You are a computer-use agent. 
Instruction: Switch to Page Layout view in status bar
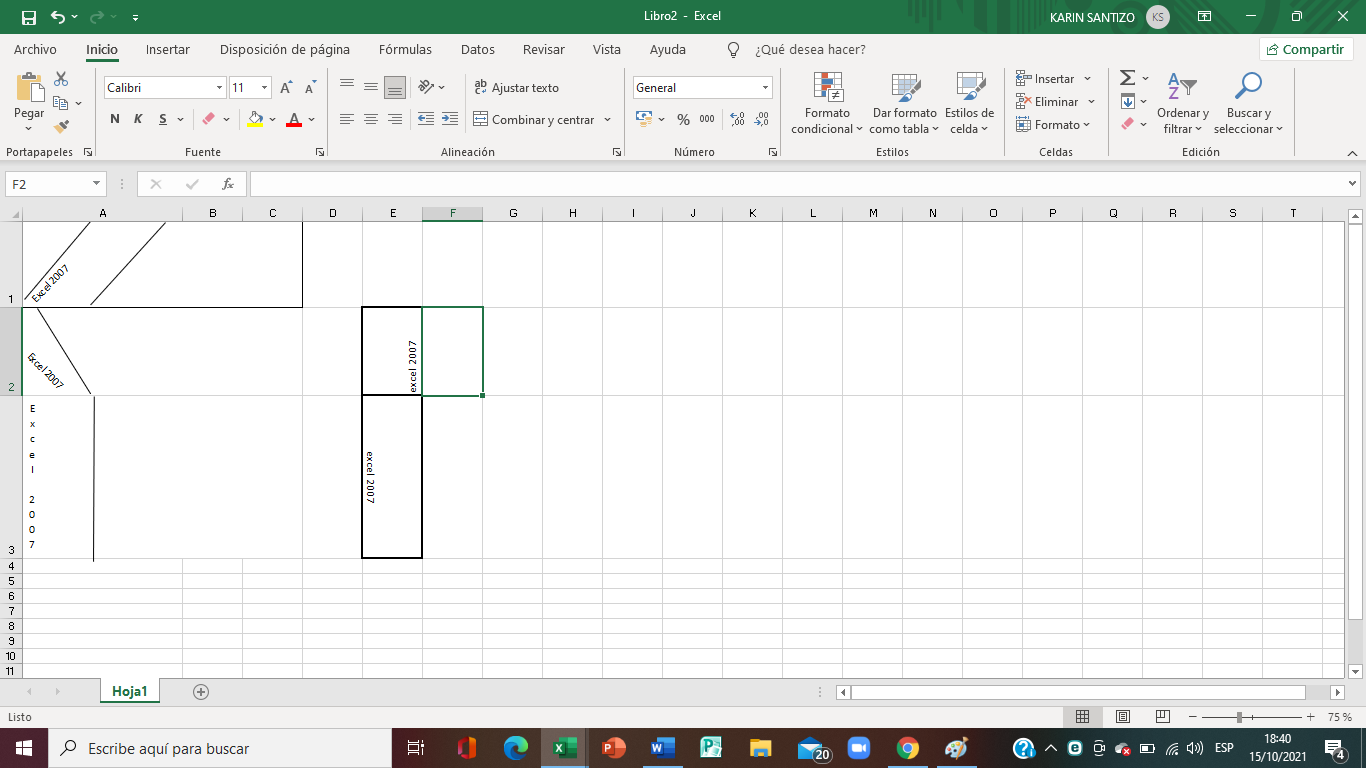coord(1122,717)
